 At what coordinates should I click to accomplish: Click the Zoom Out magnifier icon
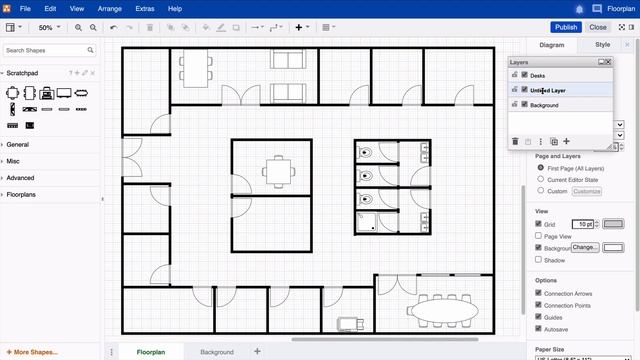tap(93, 27)
